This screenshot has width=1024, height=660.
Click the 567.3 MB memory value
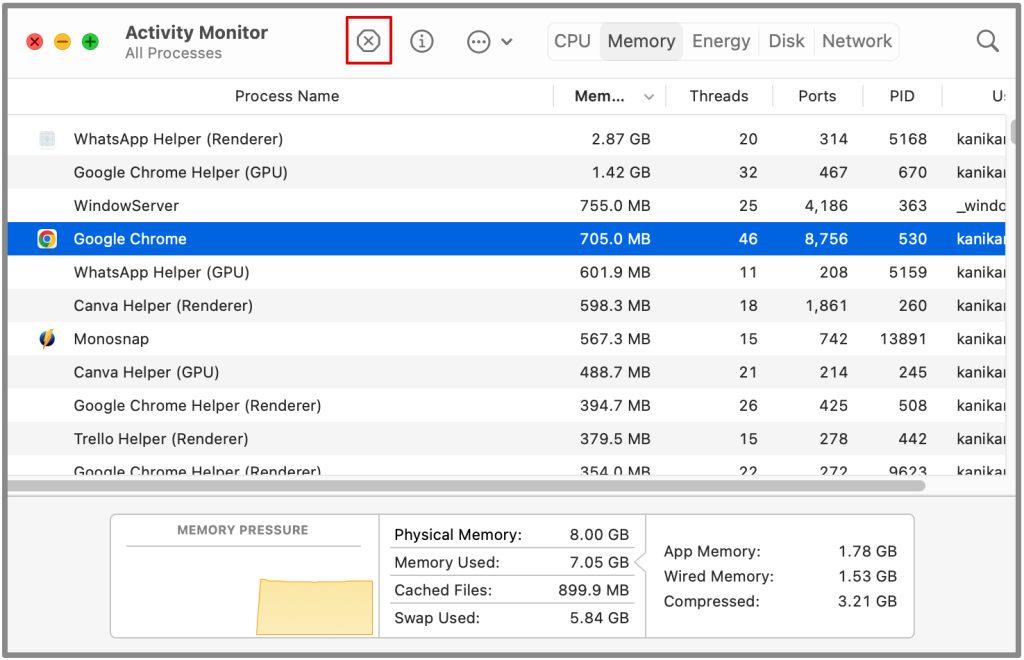(615, 339)
